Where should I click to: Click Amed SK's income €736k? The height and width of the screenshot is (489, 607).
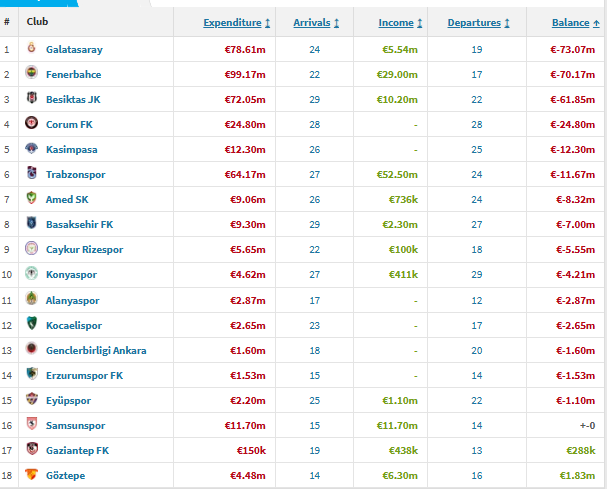(x=403, y=199)
